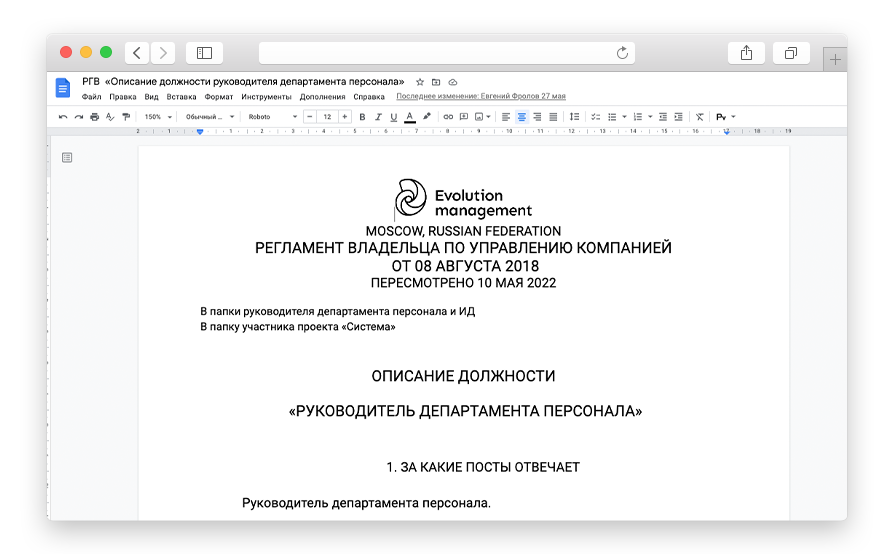Open the Правка menu
This screenshot has width=894, height=554.
(123, 97)
